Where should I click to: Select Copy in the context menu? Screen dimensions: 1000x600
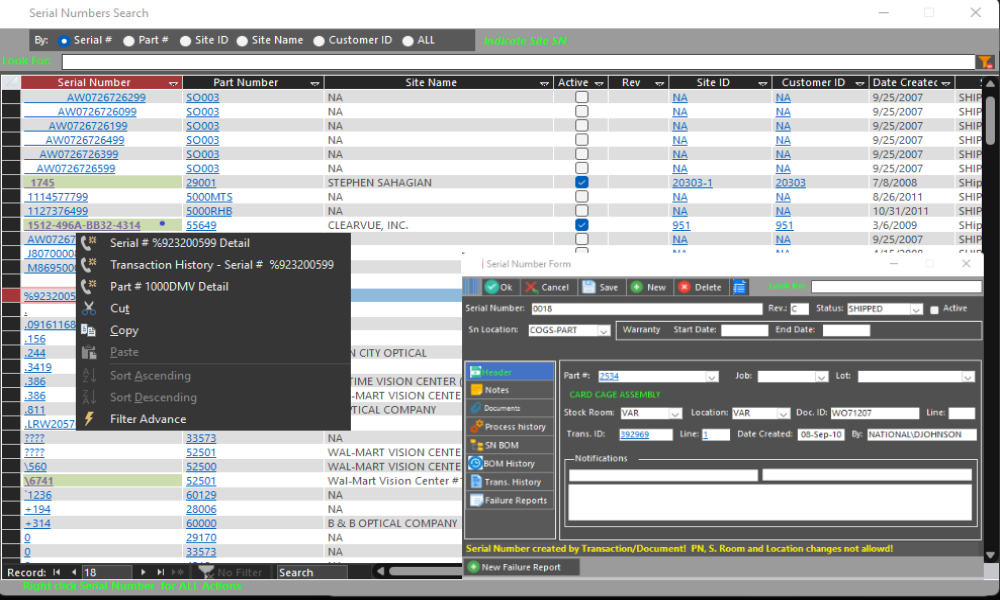pos(124,330)
